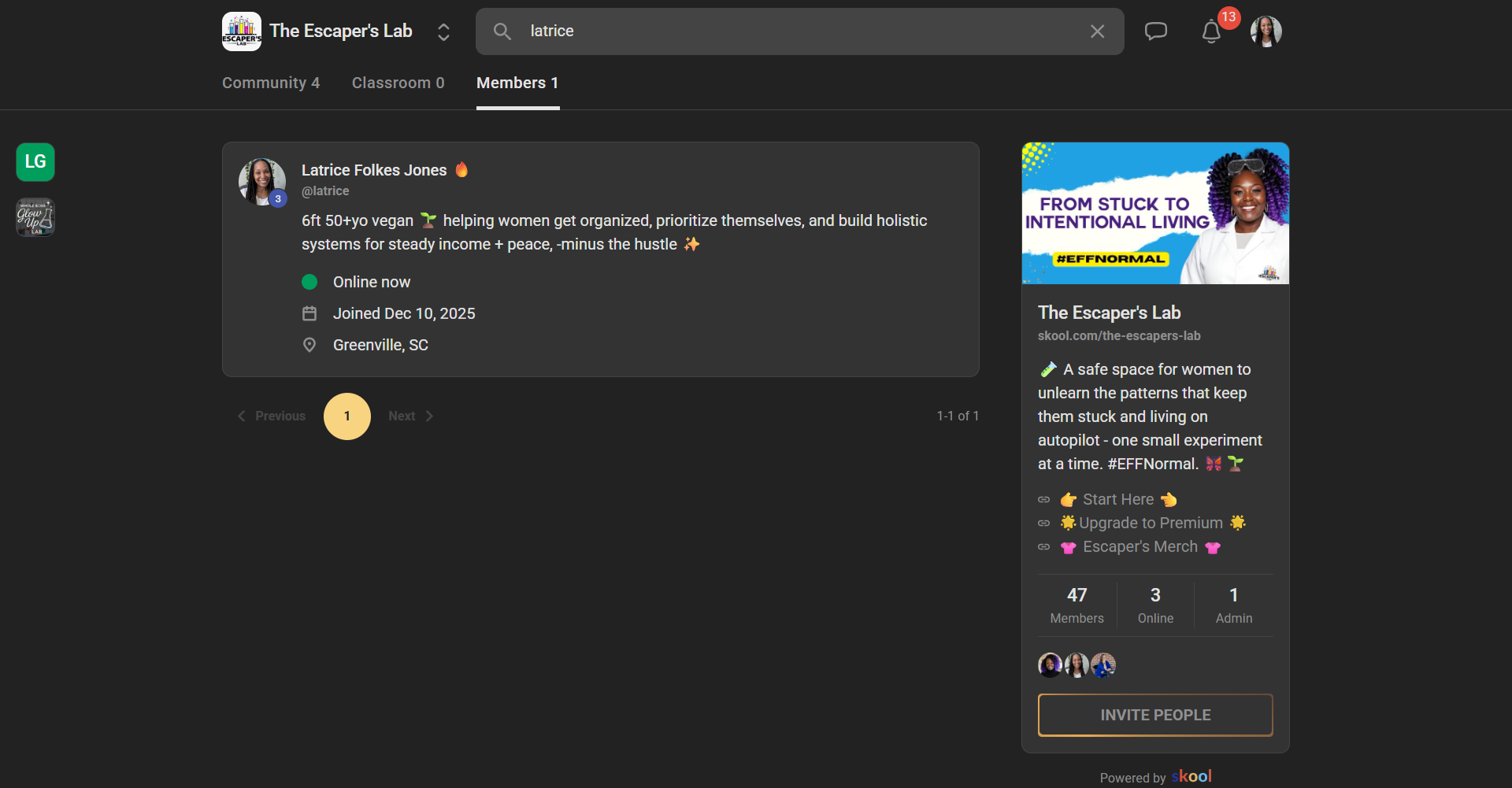Viewport: 1512px width, 788px height.
Task: Open the Start Here link
Action: [1117, 499]
